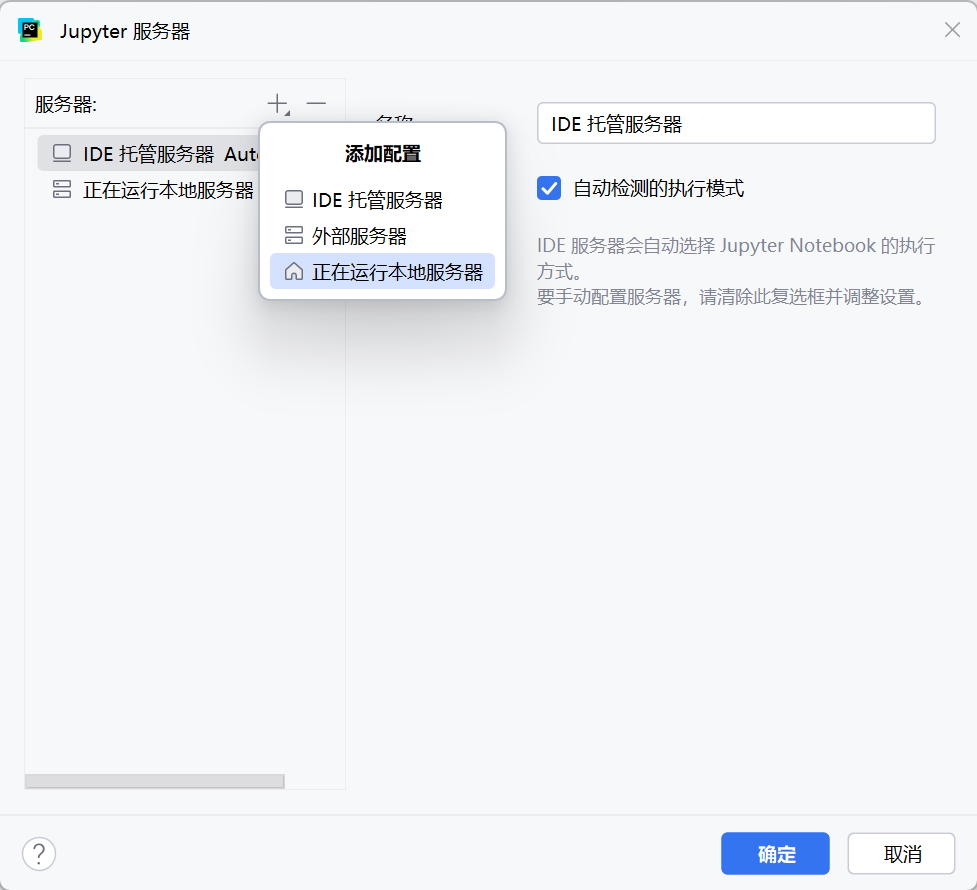
Task: Close the Jupyter 服务器 dialog
Action: tap(951, 30)
